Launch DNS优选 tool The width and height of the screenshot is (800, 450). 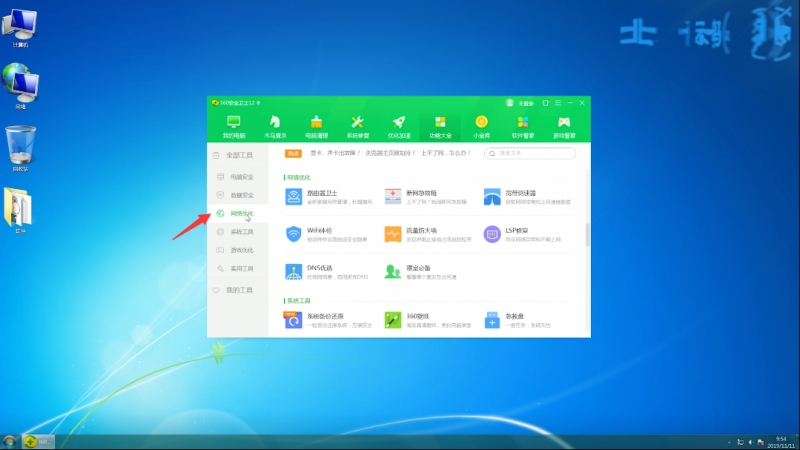point(327,271)
